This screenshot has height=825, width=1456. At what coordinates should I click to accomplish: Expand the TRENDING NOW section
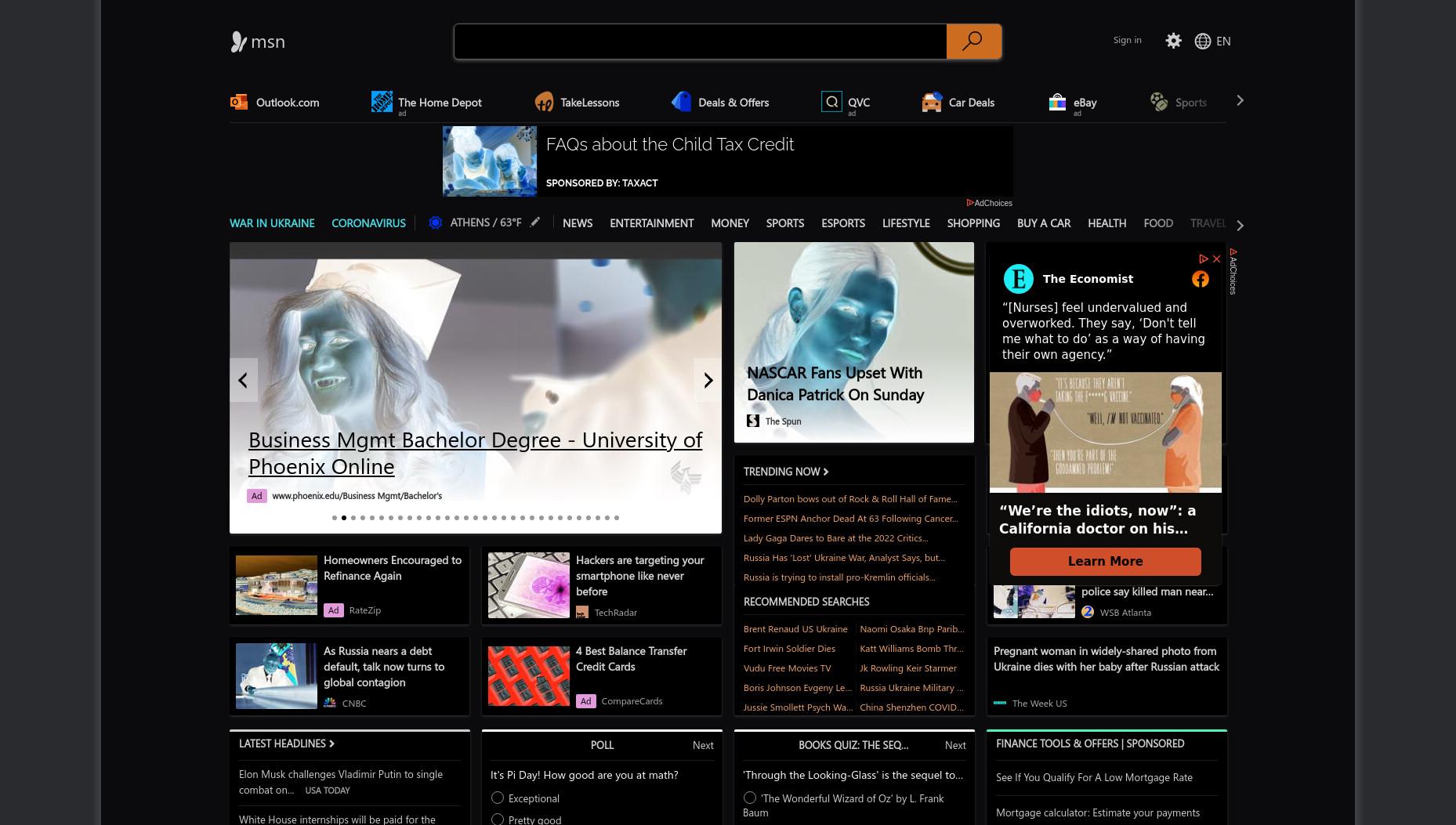(786, 472)
